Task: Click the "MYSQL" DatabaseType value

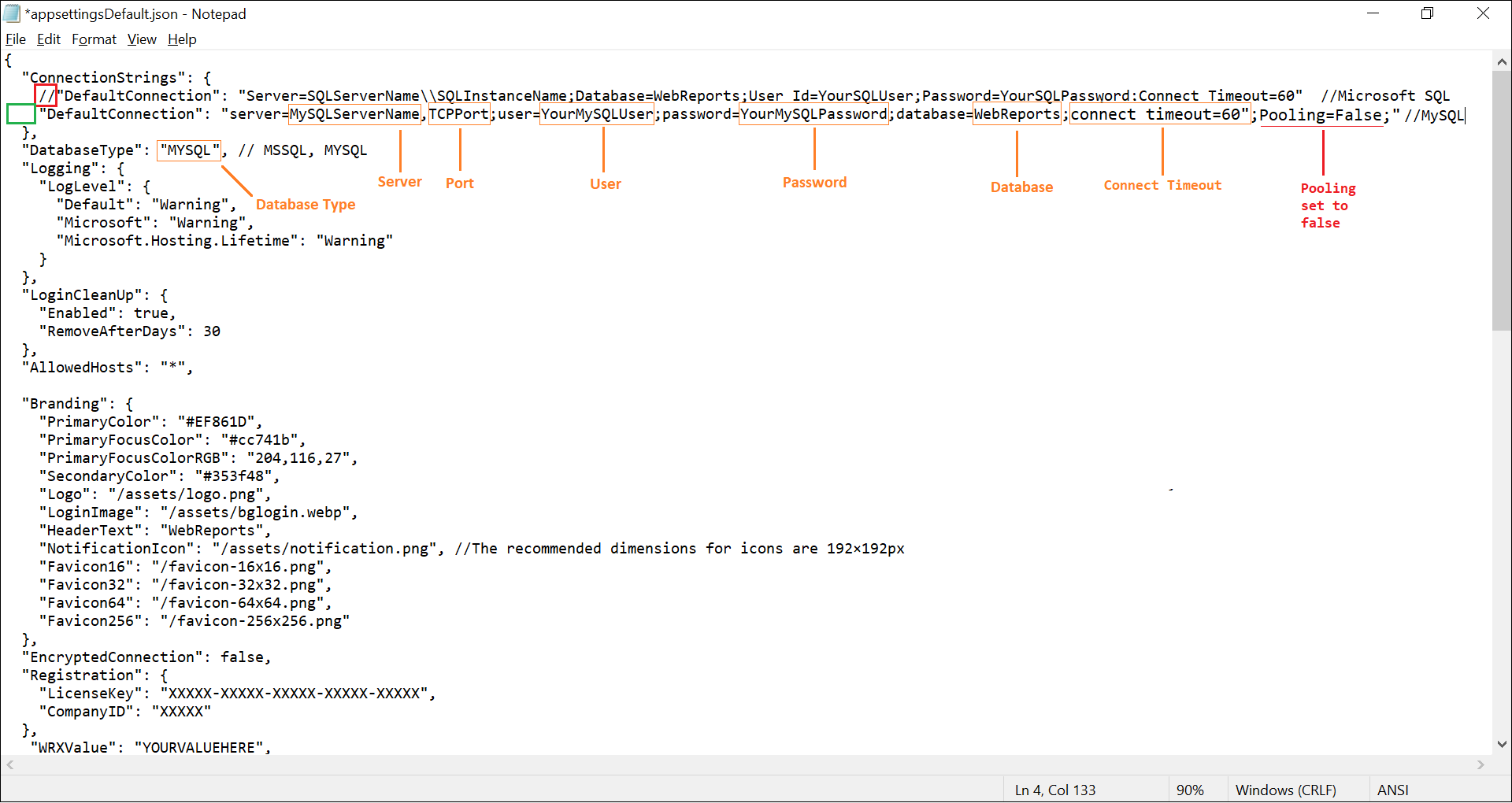Action: 189,150
